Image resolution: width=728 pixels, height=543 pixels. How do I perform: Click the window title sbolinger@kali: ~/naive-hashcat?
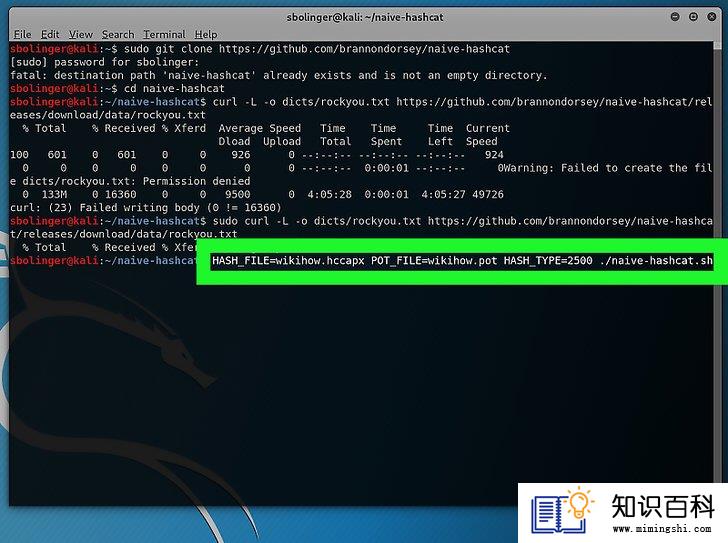coord(364,17)
